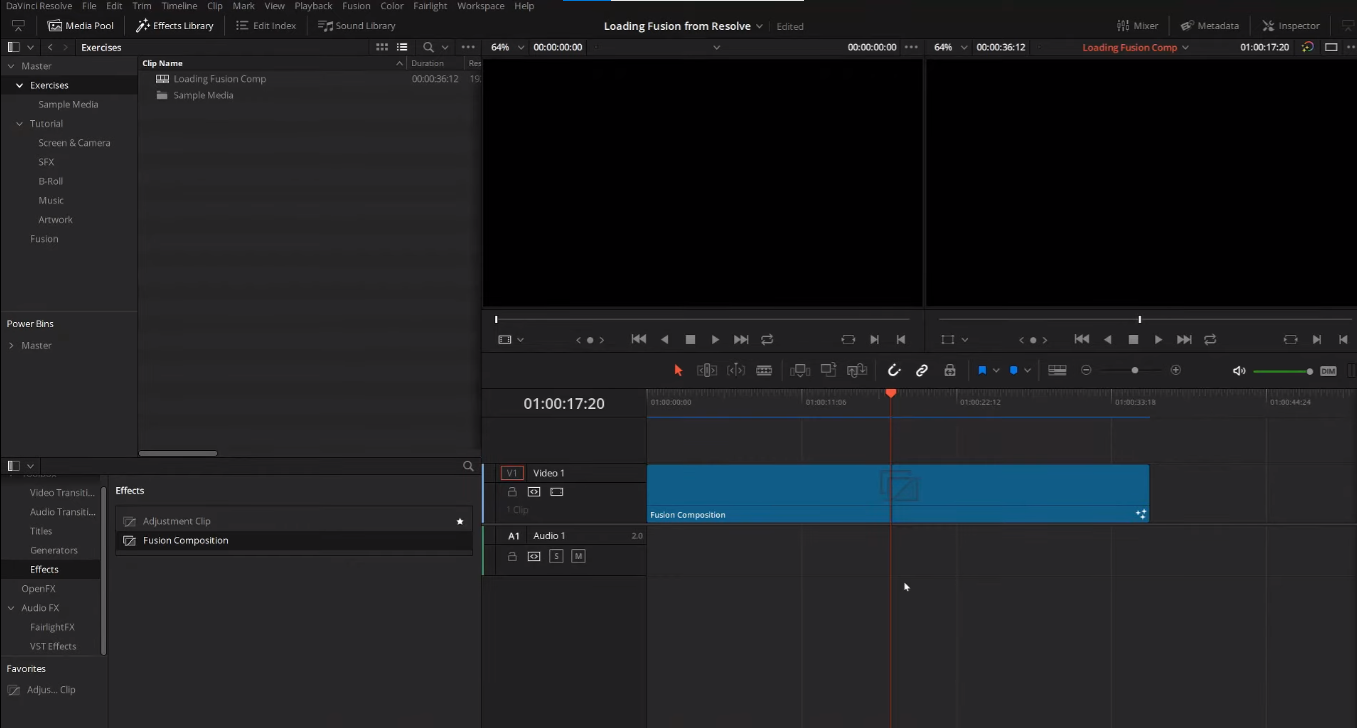Viewport: 1357px width, 728px height.
Task: Open the flag color dropdown
Action: (994, 370)
